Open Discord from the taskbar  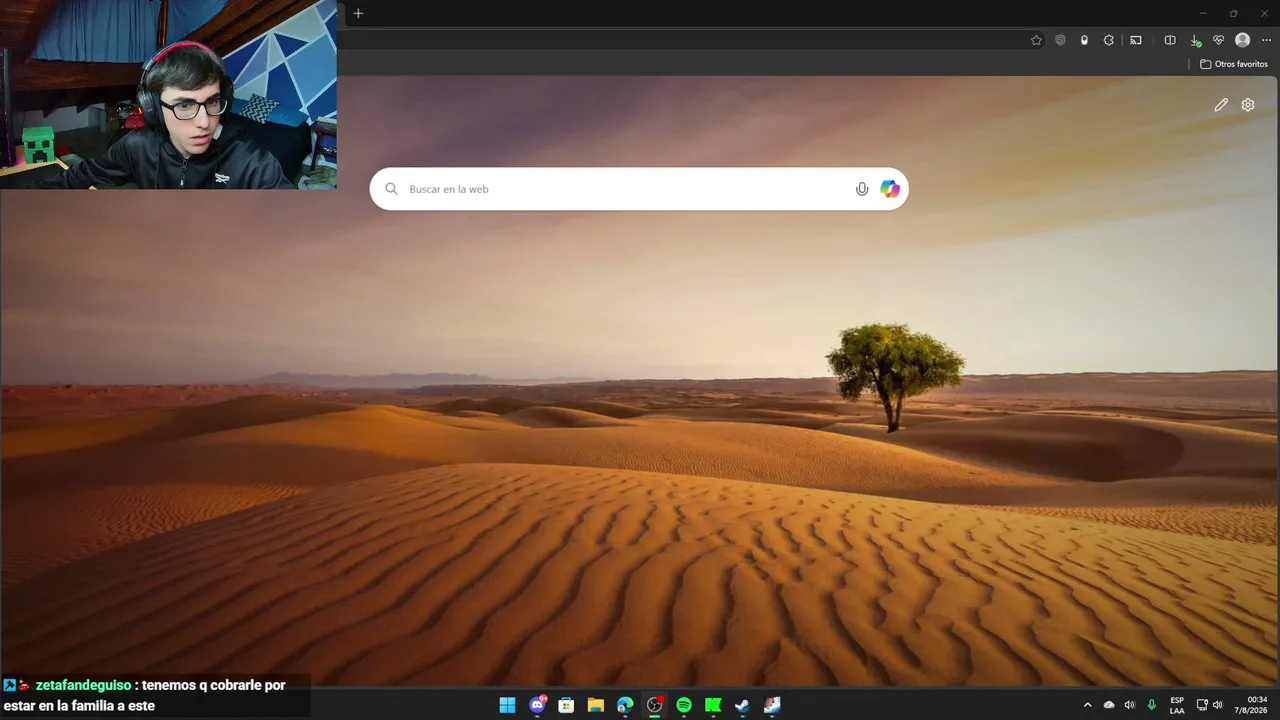537,705
